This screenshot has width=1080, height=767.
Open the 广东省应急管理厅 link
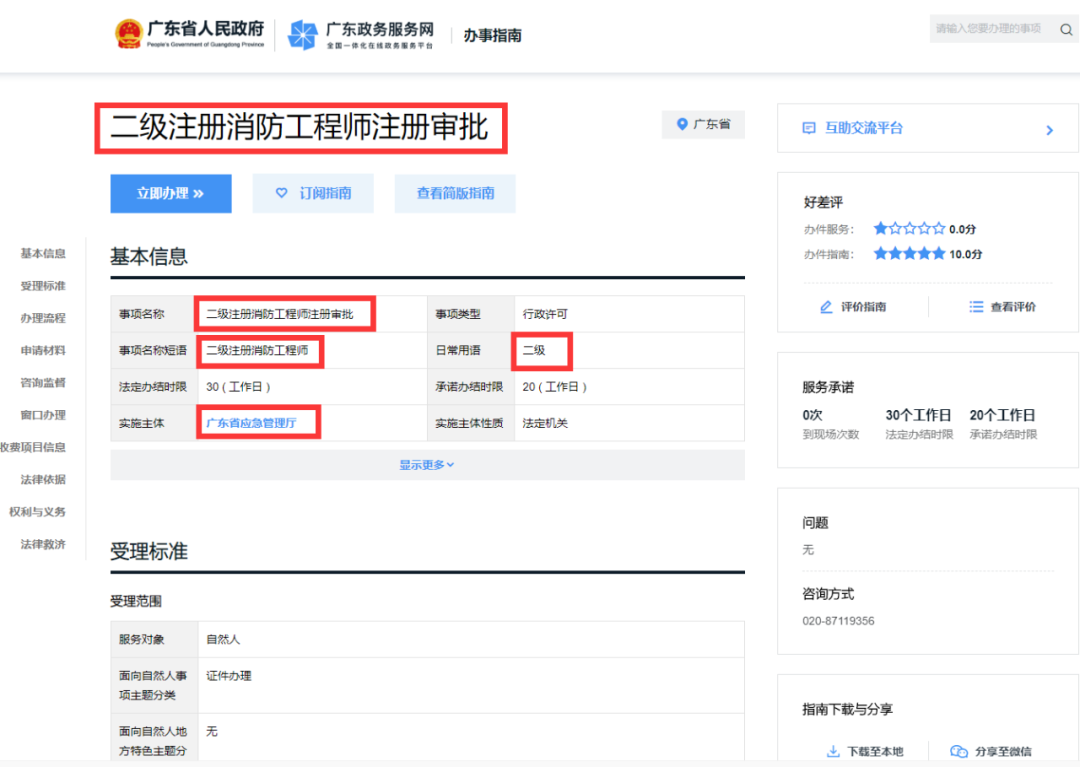click(251, 423)
